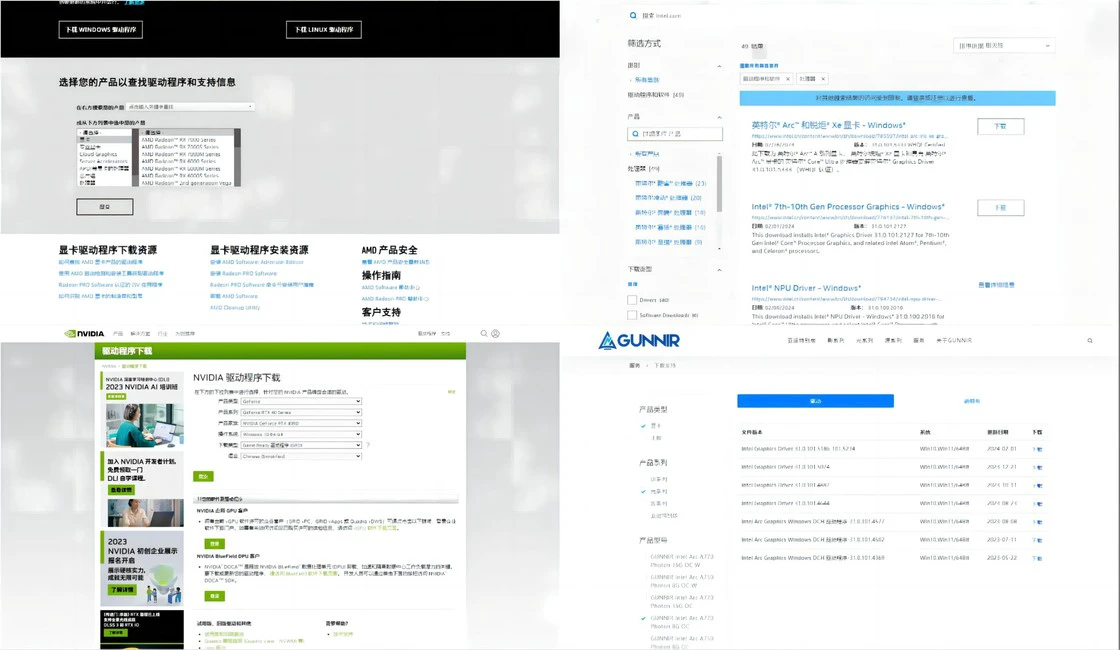The height and width of the screenshot is (650, 1120).
Task: Click 服务 breadcrumb on GUNNIR page
Action: click(634, 366)
